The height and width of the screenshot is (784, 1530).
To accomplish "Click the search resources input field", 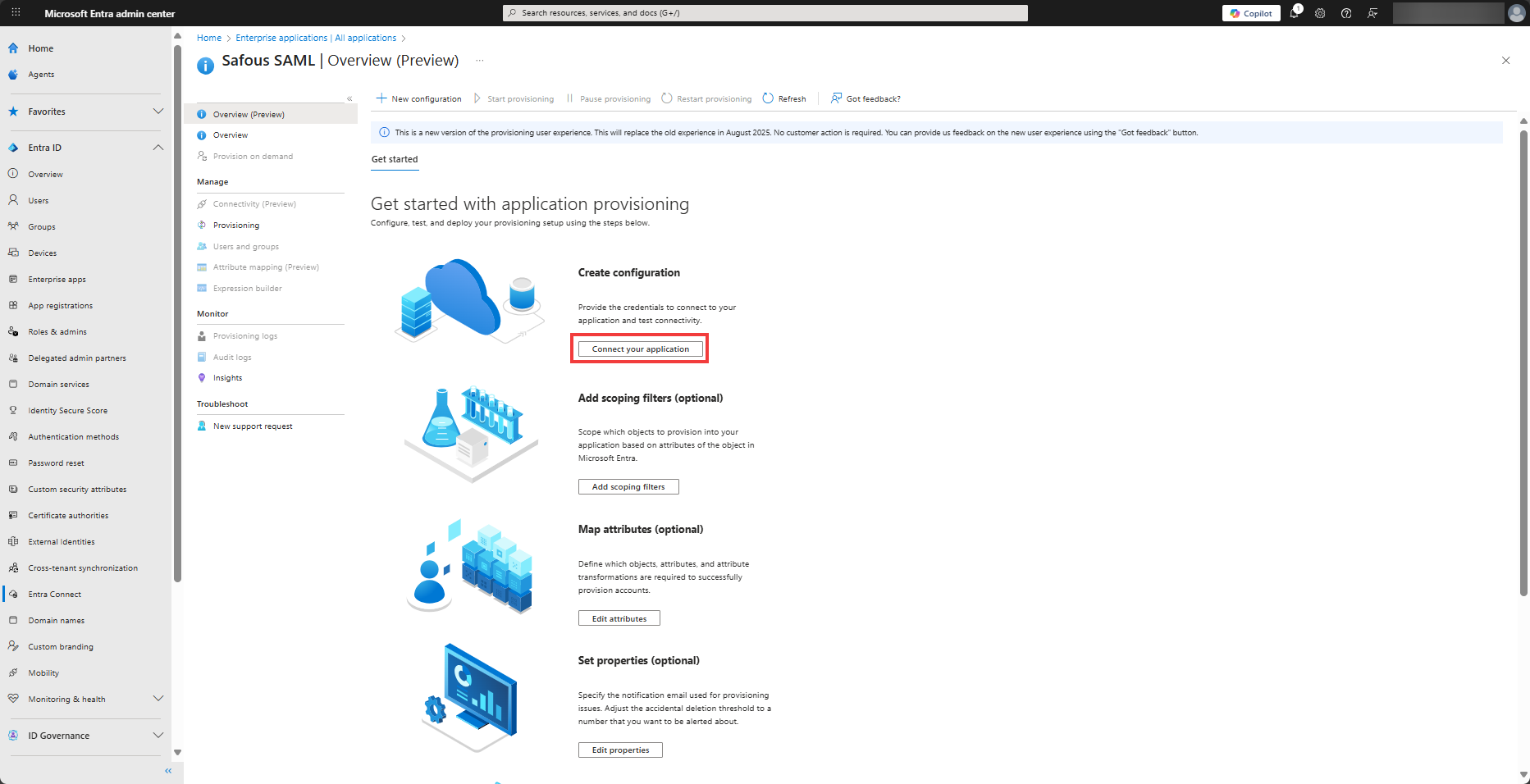I will click(765, 13).
